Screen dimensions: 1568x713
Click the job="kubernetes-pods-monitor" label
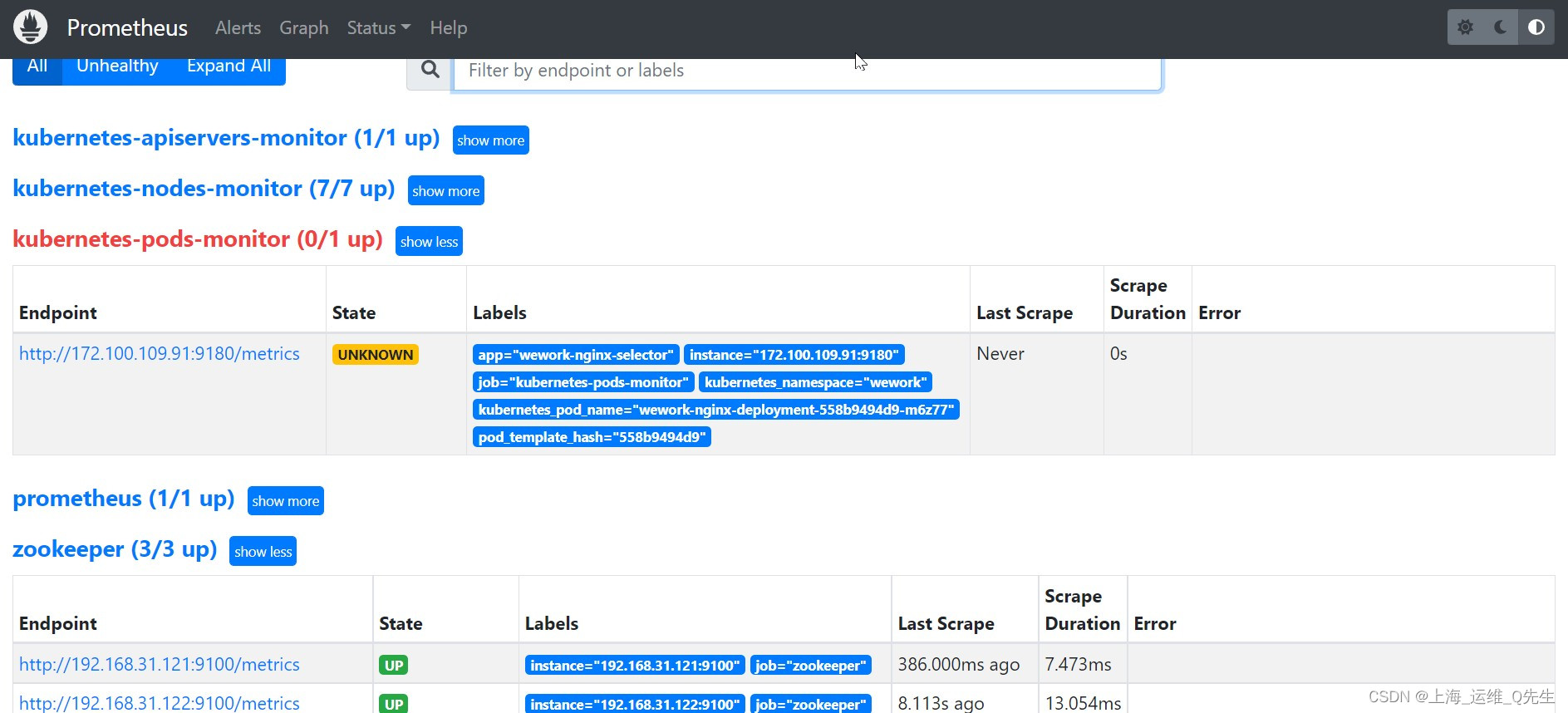583,382
